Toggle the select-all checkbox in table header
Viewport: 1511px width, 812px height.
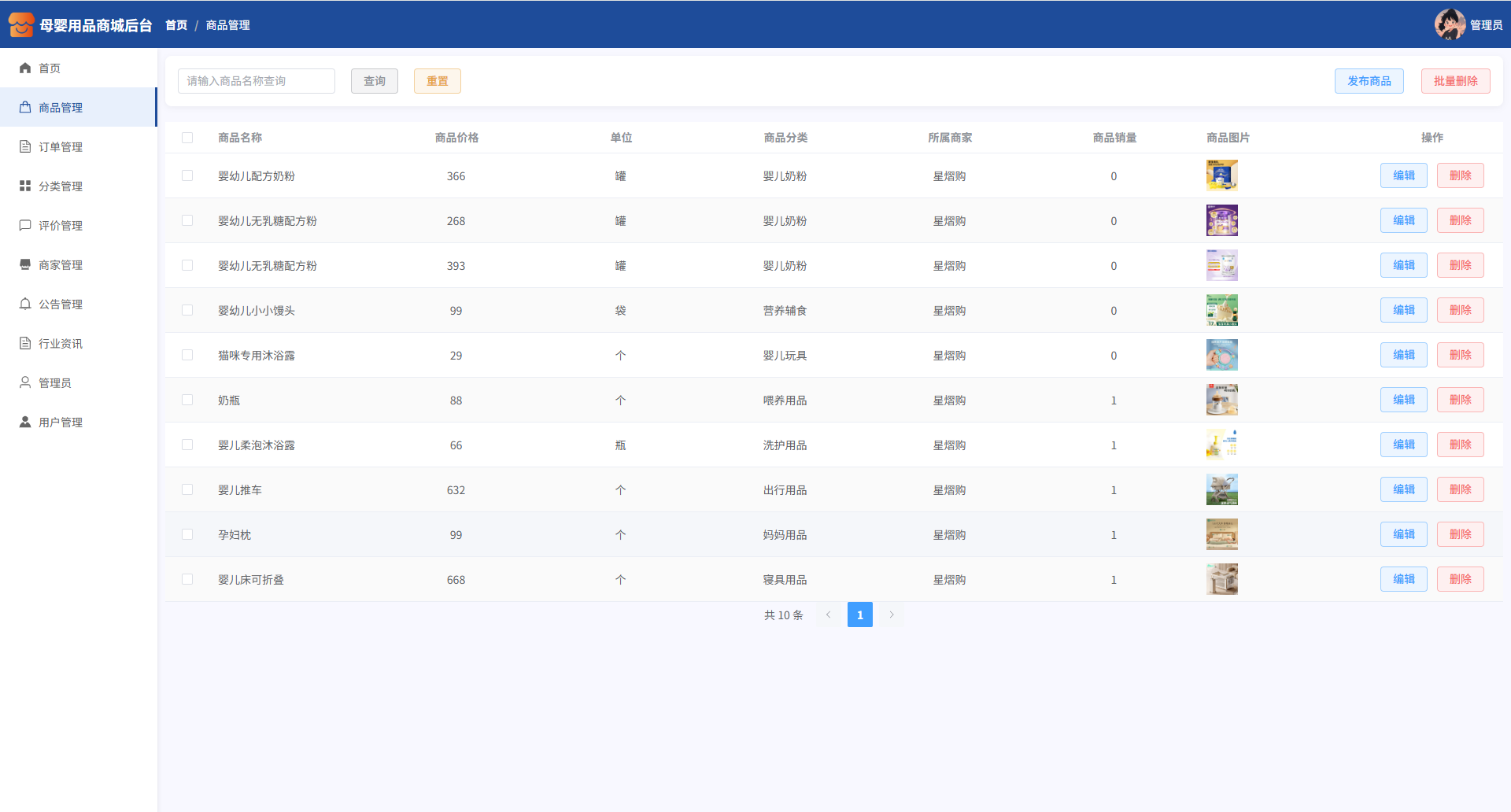pyautogui.click(x=187, y=138)
